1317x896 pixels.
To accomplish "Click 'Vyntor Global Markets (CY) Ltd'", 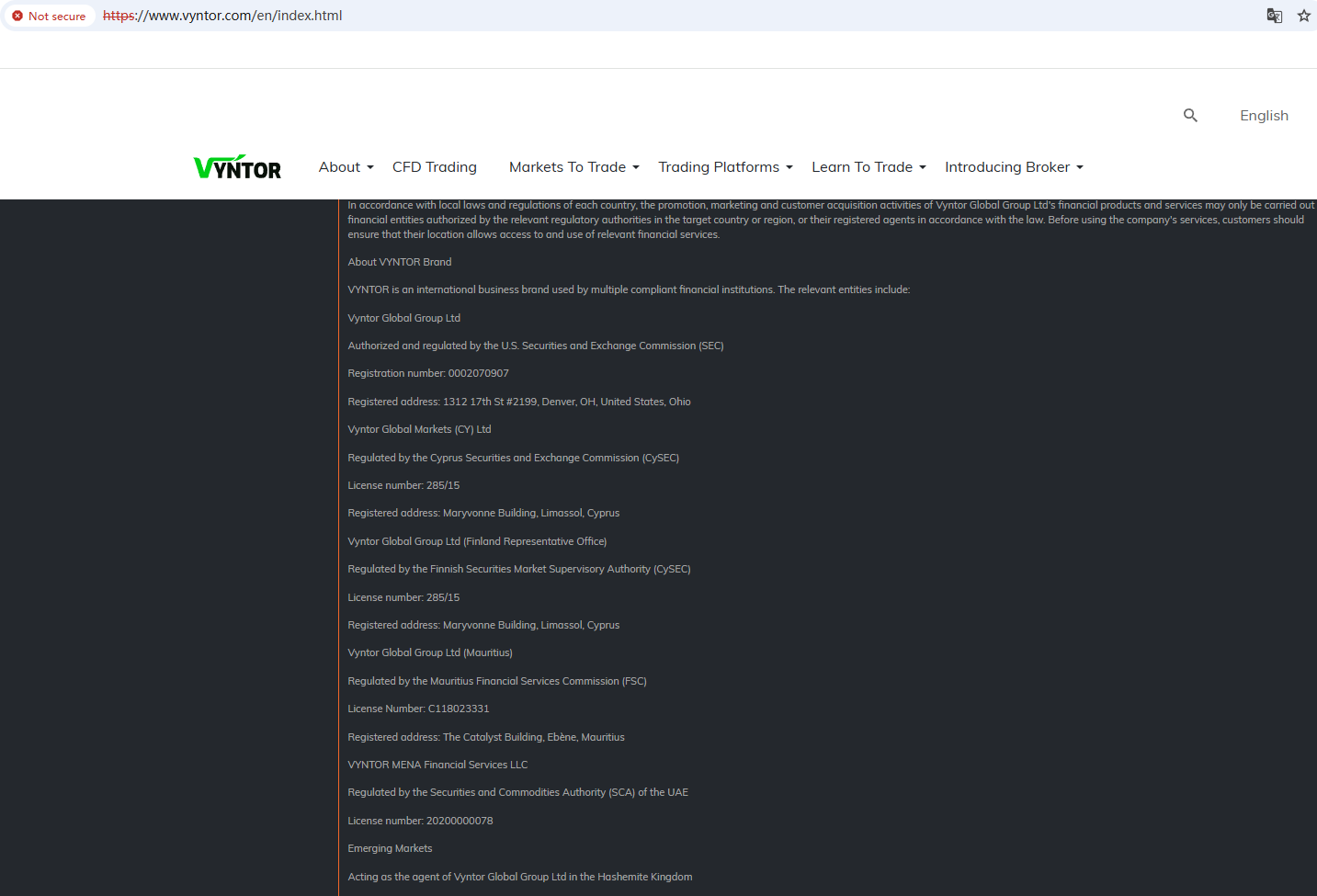I will pos(420,429).
